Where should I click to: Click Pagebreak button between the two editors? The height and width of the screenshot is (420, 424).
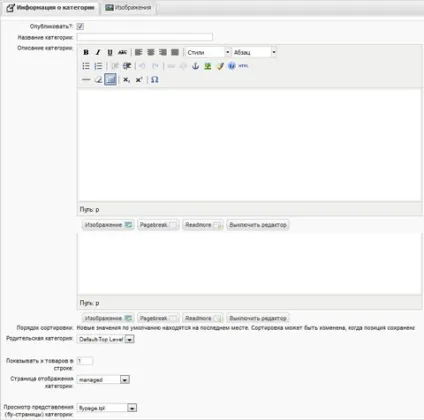158,225
